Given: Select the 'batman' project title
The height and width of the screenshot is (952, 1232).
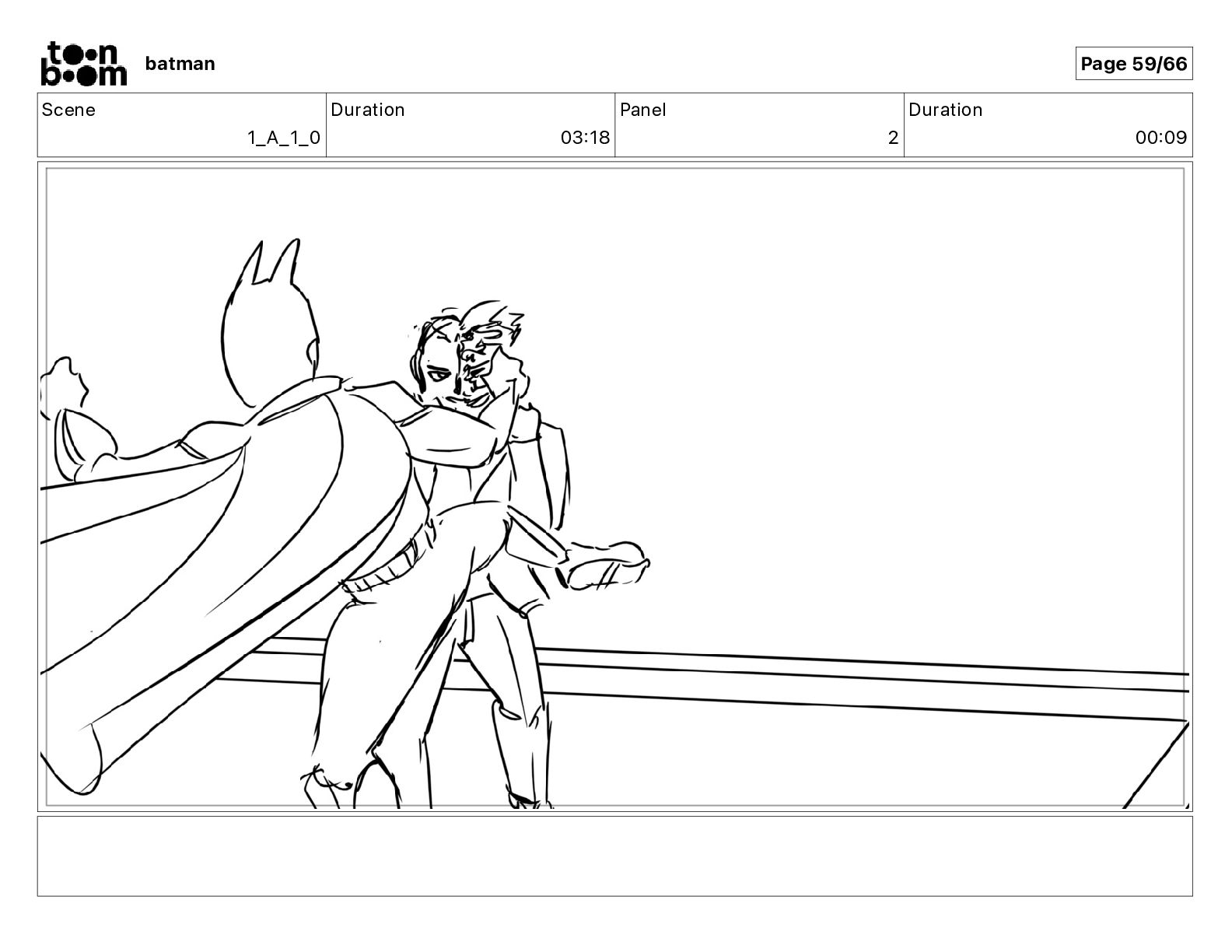Looking at the screenshot, I should [180, 64].
